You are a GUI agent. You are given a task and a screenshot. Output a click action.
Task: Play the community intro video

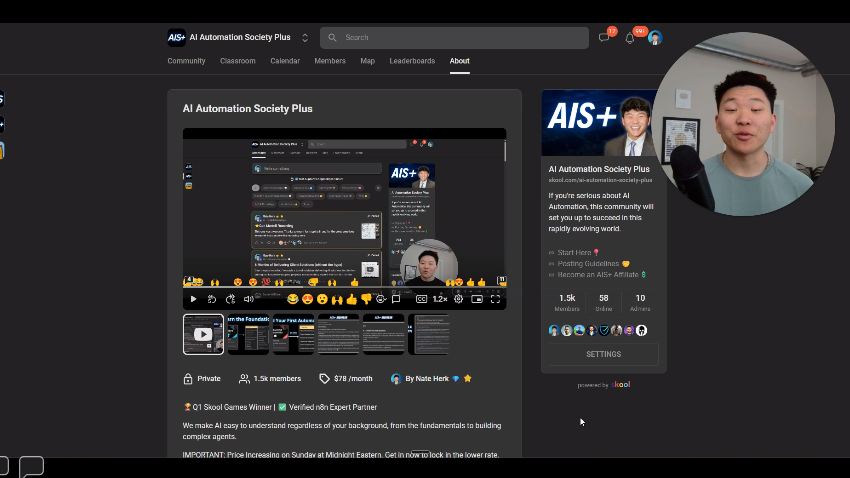pyautogui.click(x=194, y=299)
